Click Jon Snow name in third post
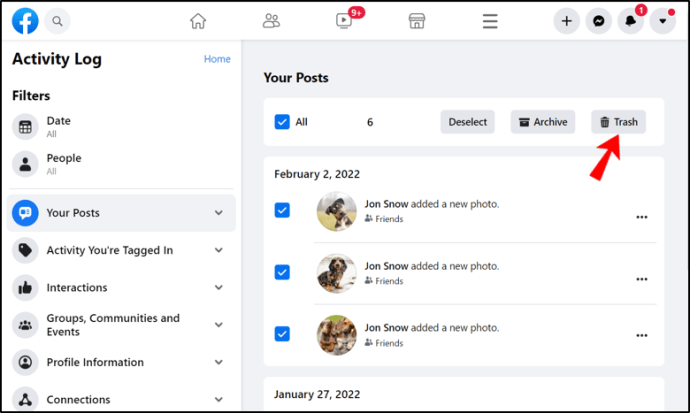 (x=386, y=328)
